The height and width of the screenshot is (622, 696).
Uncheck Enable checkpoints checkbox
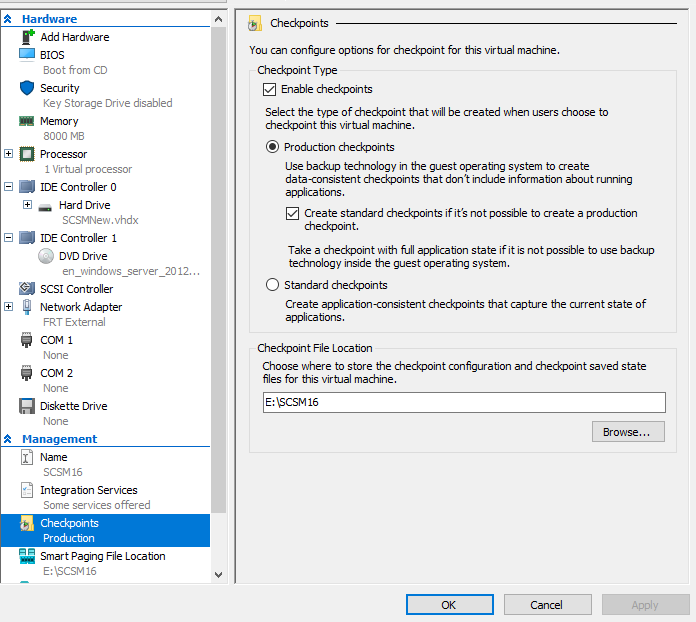(x=269, y=89)
